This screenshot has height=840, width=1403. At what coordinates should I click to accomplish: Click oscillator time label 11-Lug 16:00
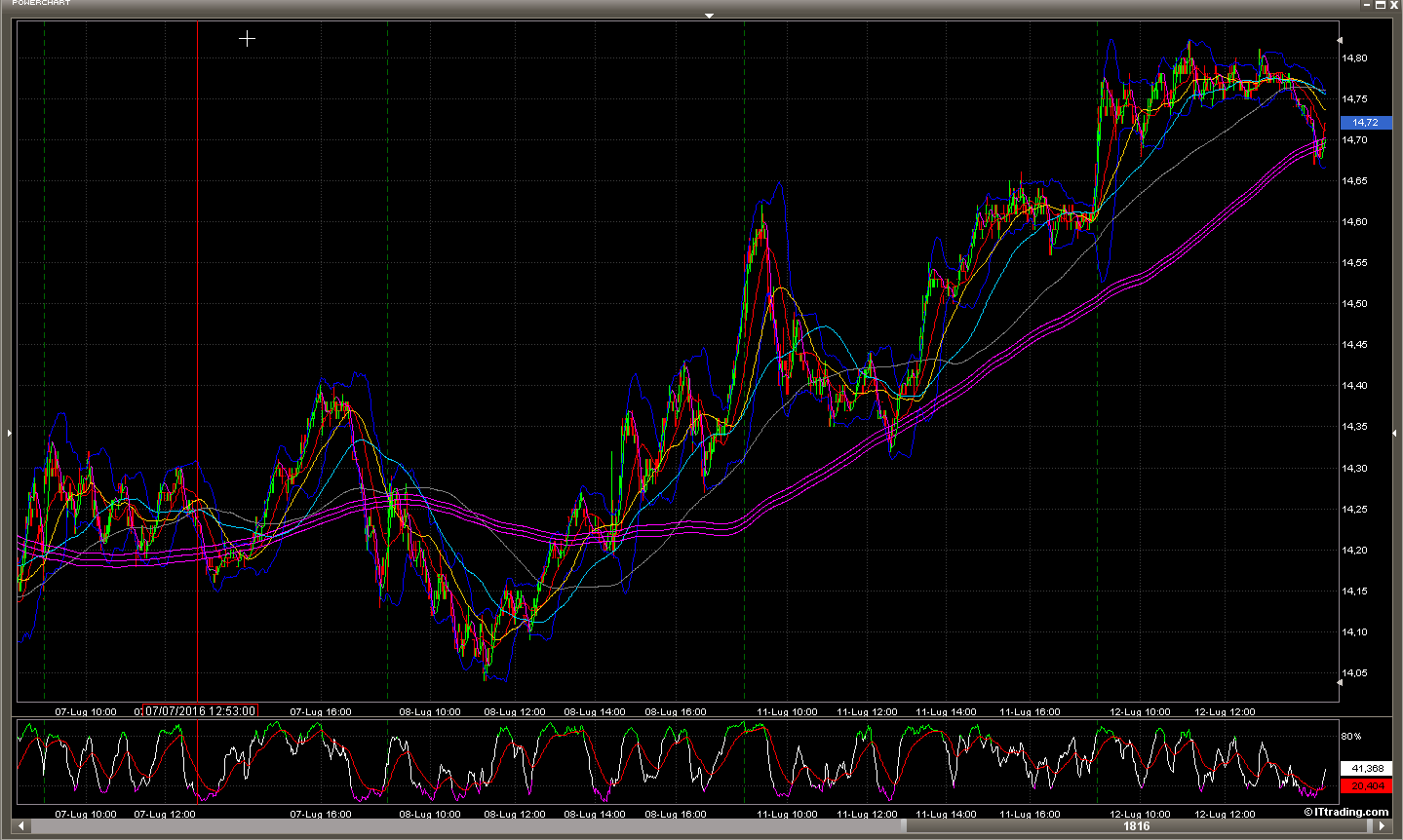[x=1030, y=814]
